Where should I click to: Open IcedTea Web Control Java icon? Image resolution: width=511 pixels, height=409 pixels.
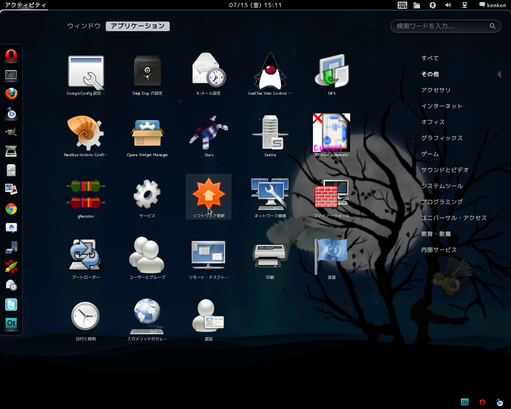point(270,71)
